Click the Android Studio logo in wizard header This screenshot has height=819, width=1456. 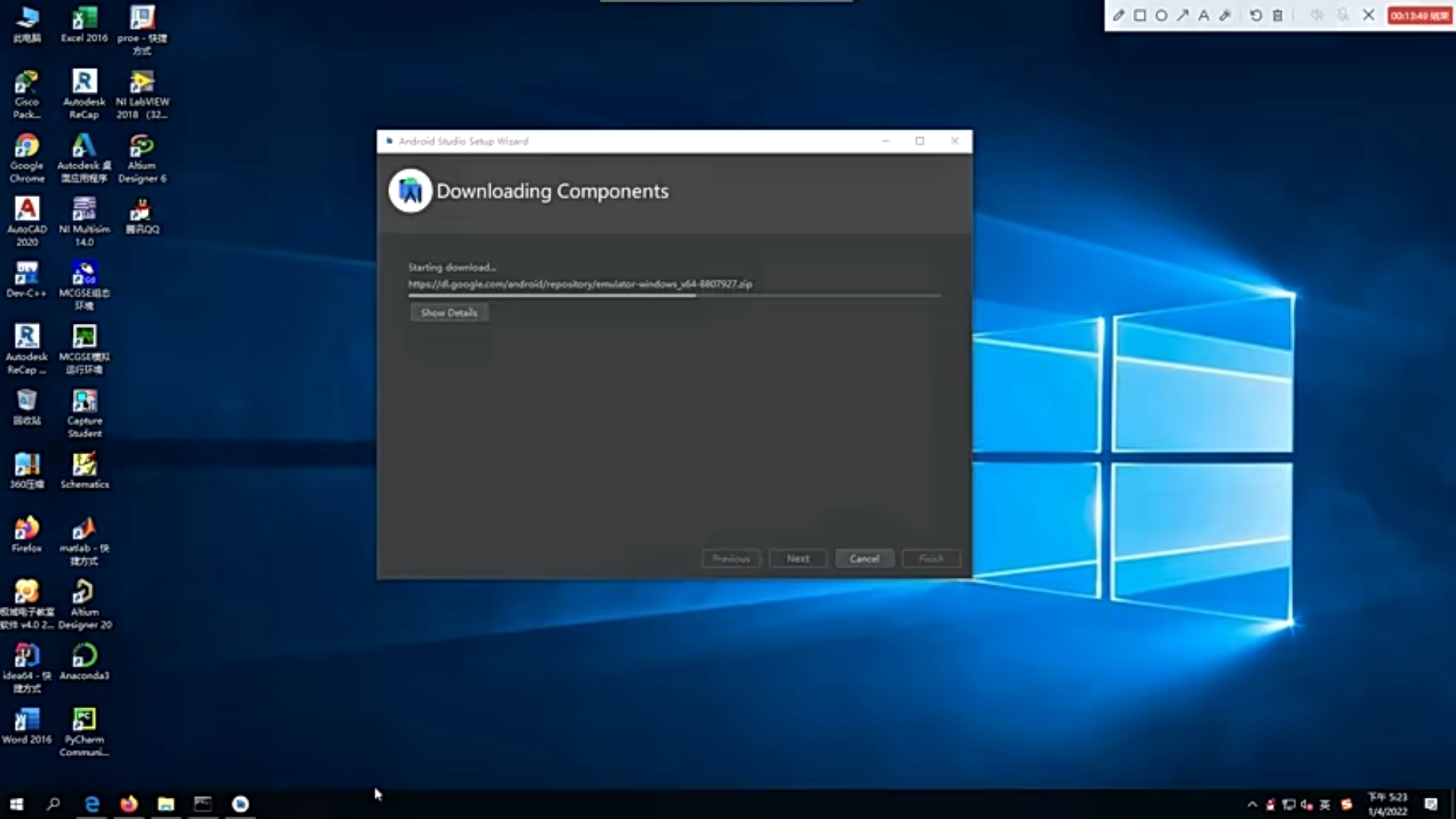pos(410,191)
